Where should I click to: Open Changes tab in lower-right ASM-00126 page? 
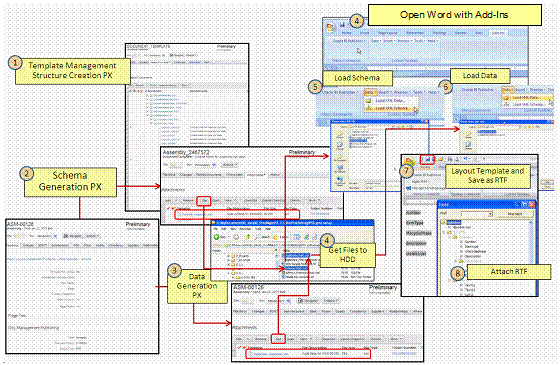pyautogui.click(x=258, y=311)
